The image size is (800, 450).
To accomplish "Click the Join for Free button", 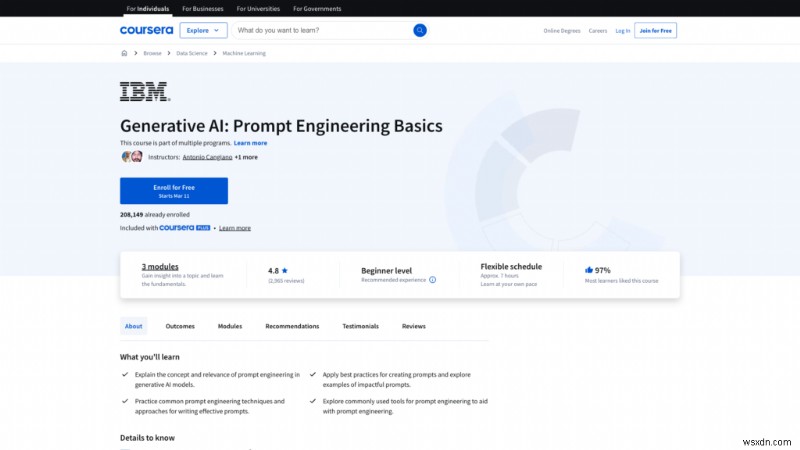I will 655,31.
